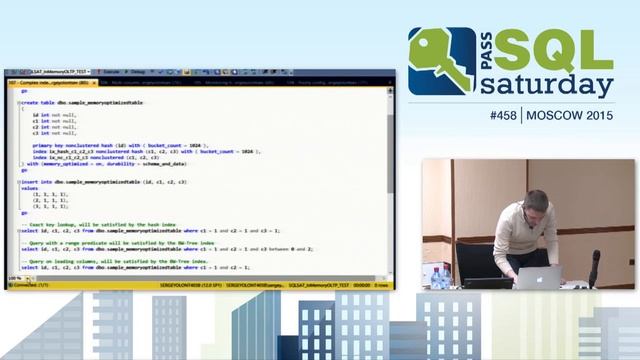Image resolution: width=640 pixels, height=360 pixels.
Task: Click the Connected (1/1) status entry
Action: click(x=29, y=285)
